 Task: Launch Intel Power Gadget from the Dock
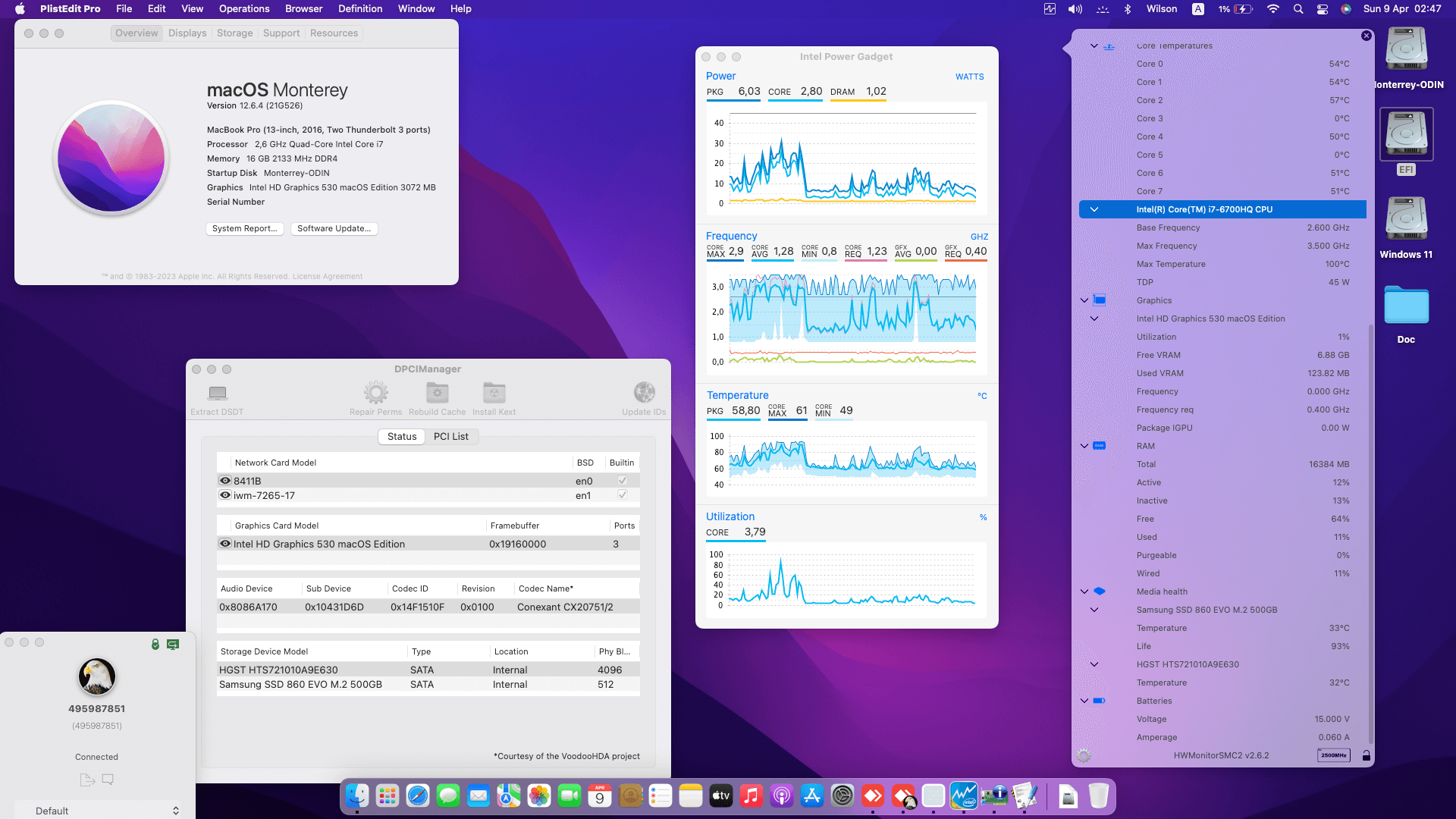pyautogui.click(x=965, y=796)
